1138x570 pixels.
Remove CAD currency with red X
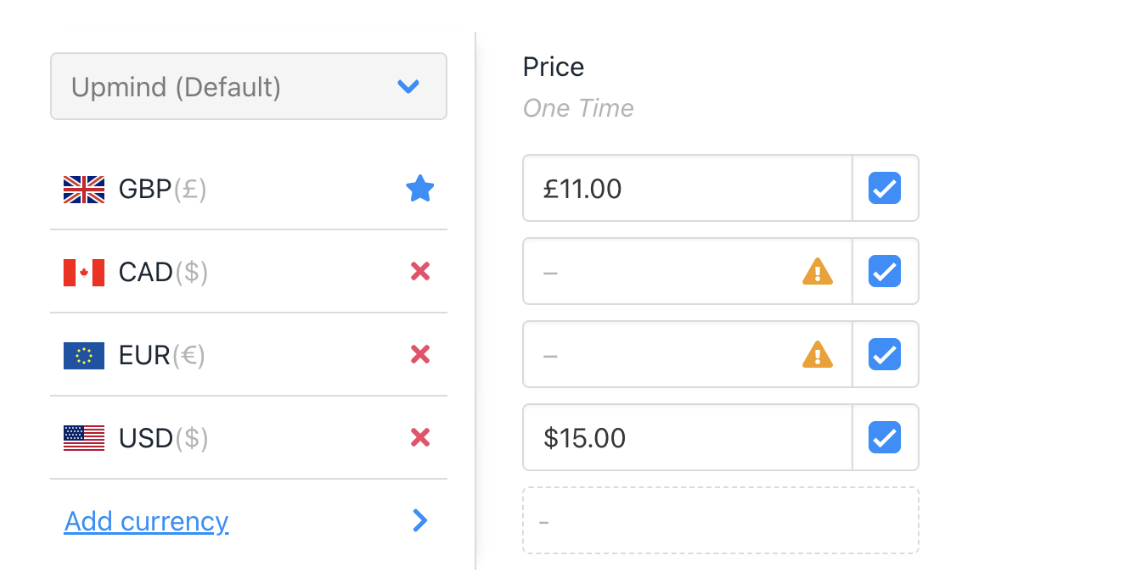pyautogui.click(x=420, y=271)
